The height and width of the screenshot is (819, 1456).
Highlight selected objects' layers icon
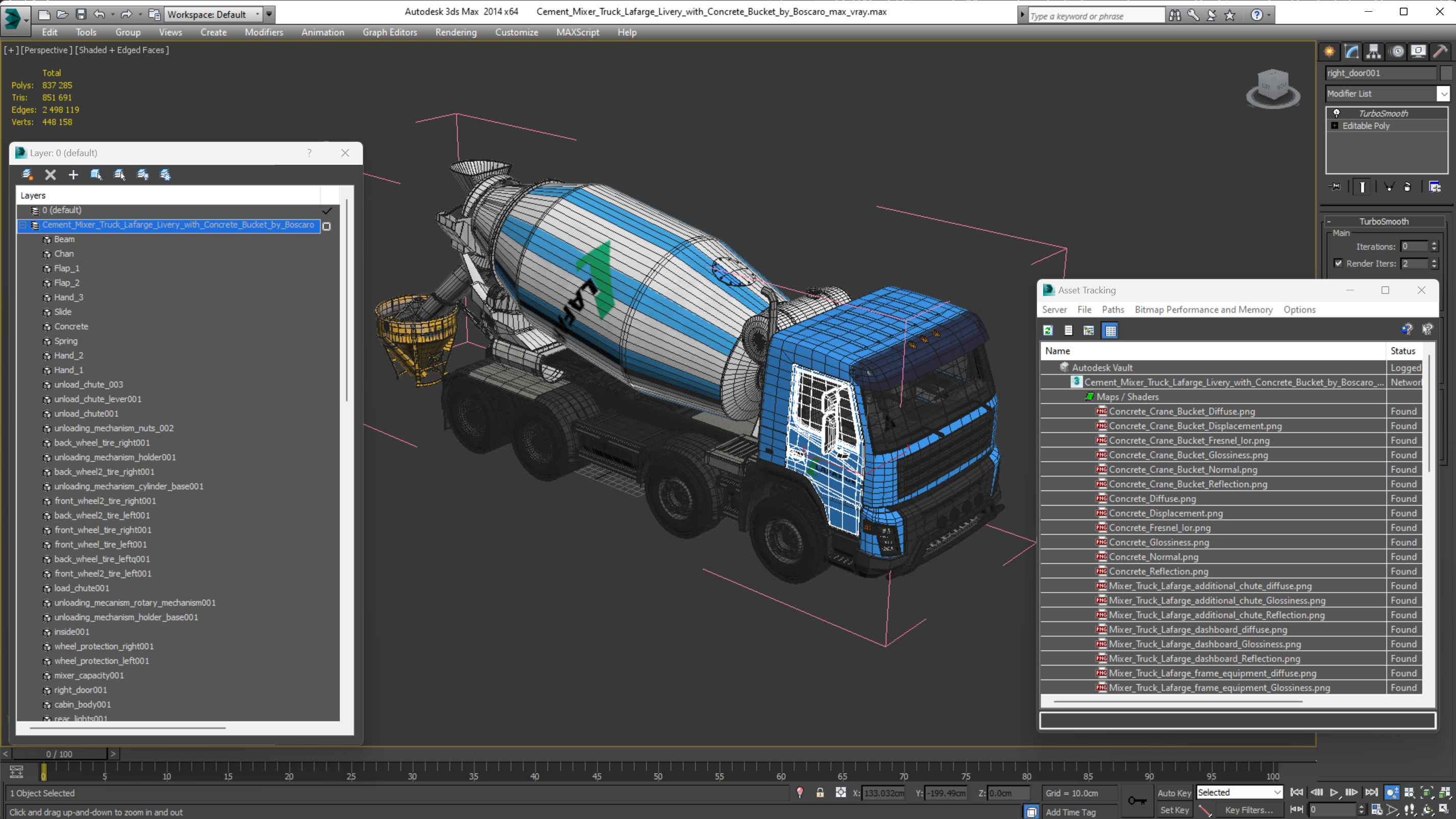119,175
